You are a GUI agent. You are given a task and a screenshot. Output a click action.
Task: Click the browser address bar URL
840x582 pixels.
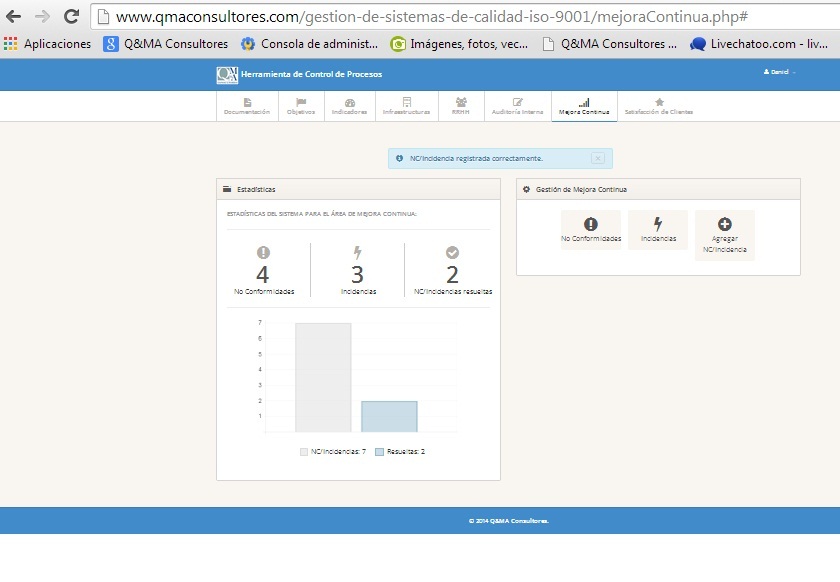(430, 17)
